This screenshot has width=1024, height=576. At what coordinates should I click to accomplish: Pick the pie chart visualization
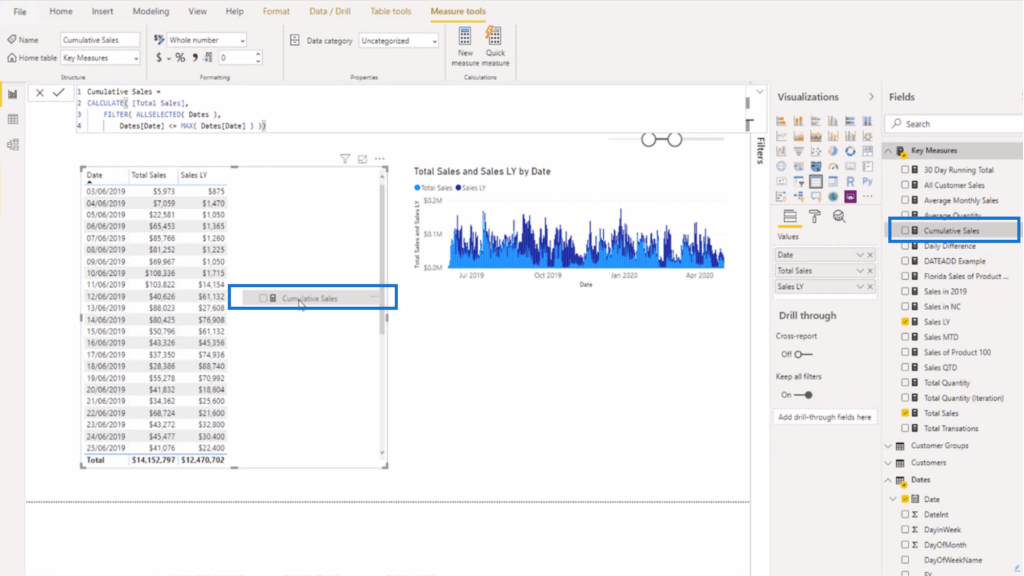(833, 151)
